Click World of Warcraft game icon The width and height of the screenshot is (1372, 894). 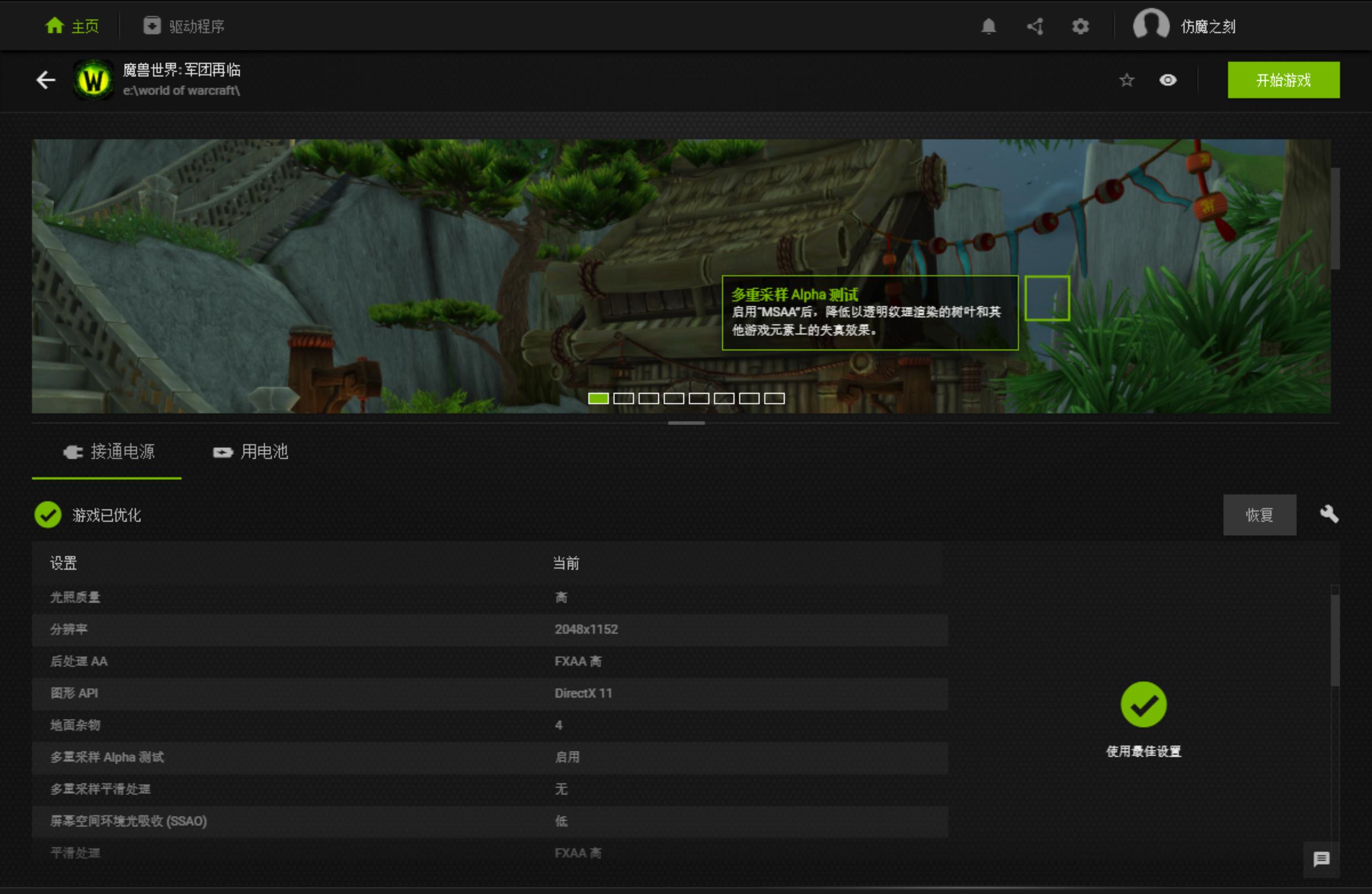tap(94, 80)
